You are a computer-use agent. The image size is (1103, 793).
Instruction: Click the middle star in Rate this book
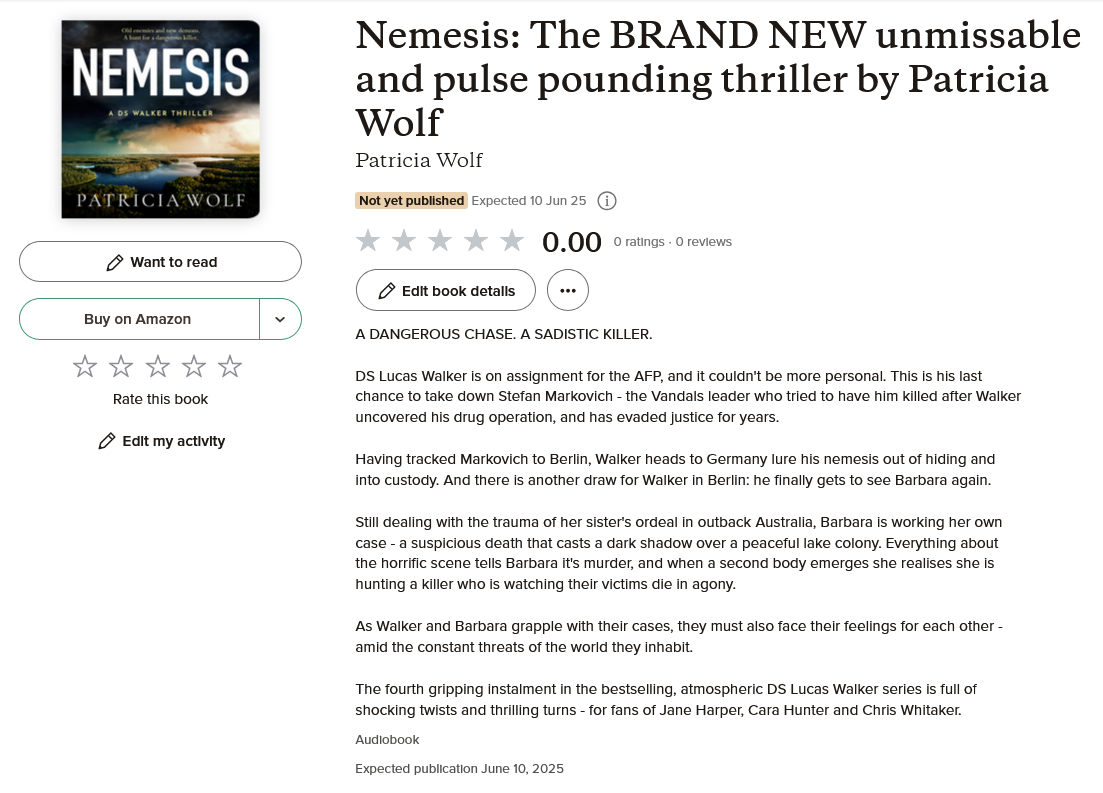point(157,366)
